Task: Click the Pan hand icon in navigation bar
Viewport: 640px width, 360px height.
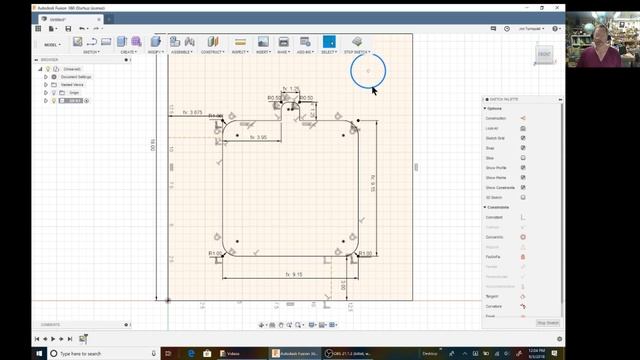Action: [x=281, y=325]
